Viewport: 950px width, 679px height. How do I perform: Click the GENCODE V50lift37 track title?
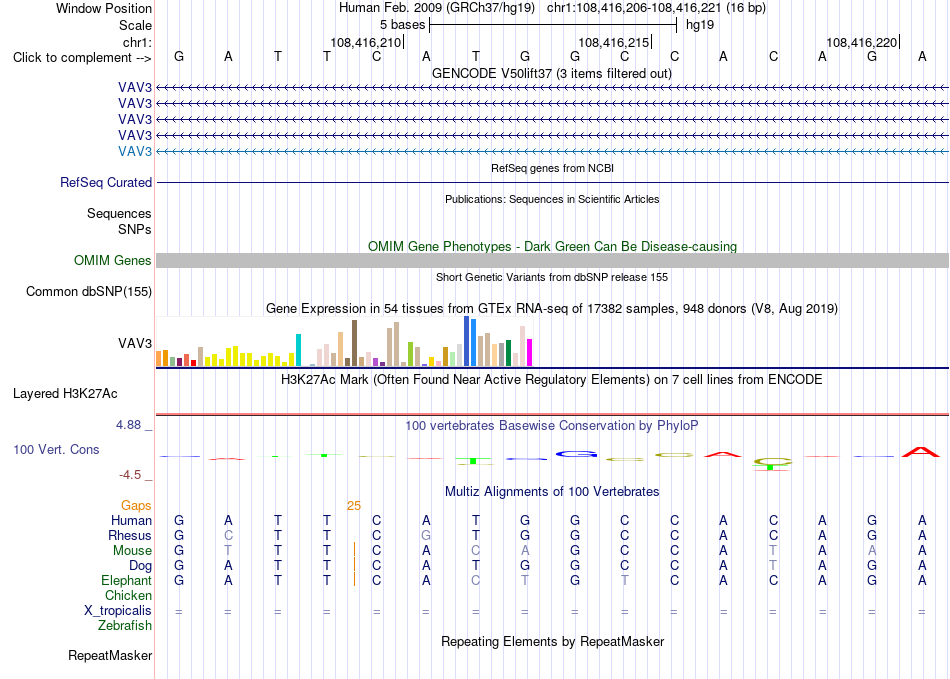point(552,74)
